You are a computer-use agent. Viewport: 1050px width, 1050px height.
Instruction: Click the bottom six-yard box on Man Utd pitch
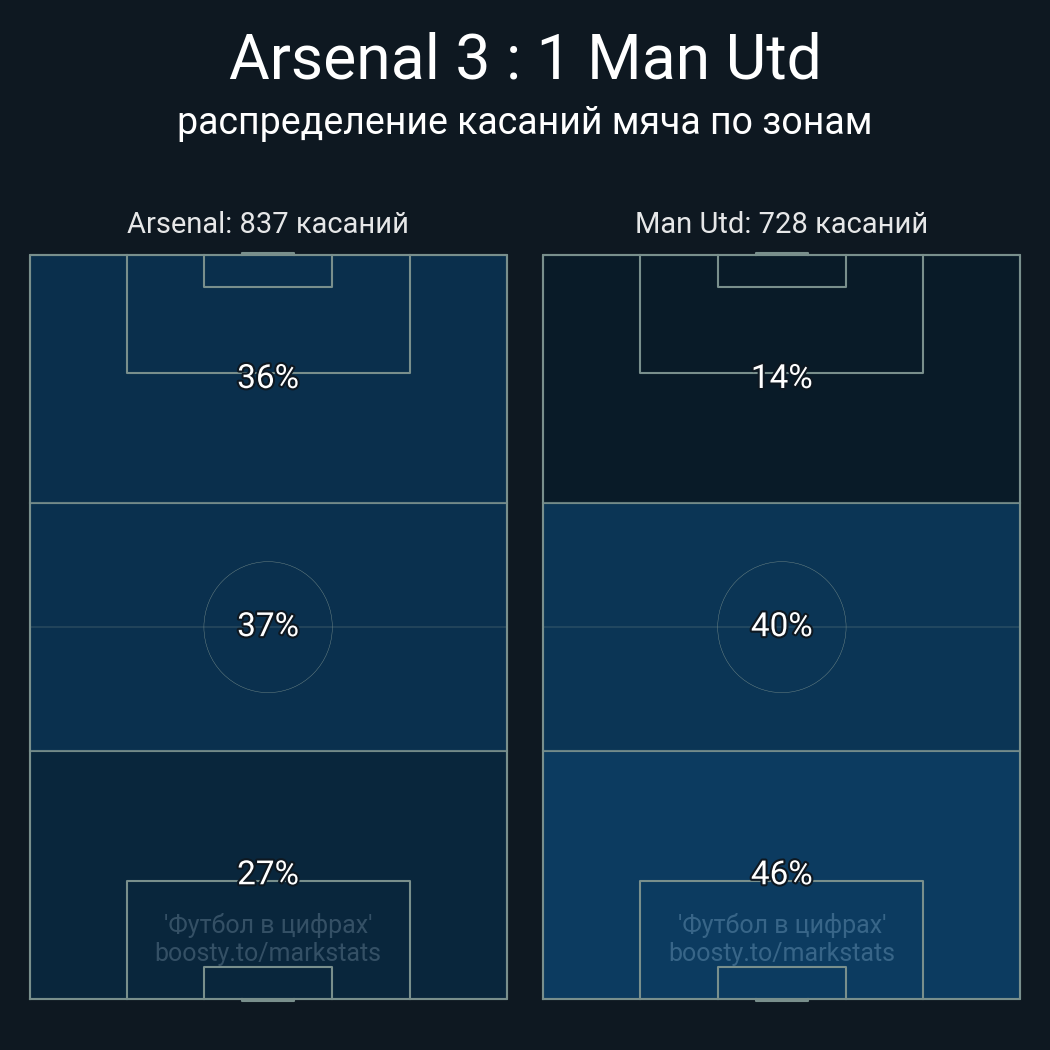(x=781, y=983)
